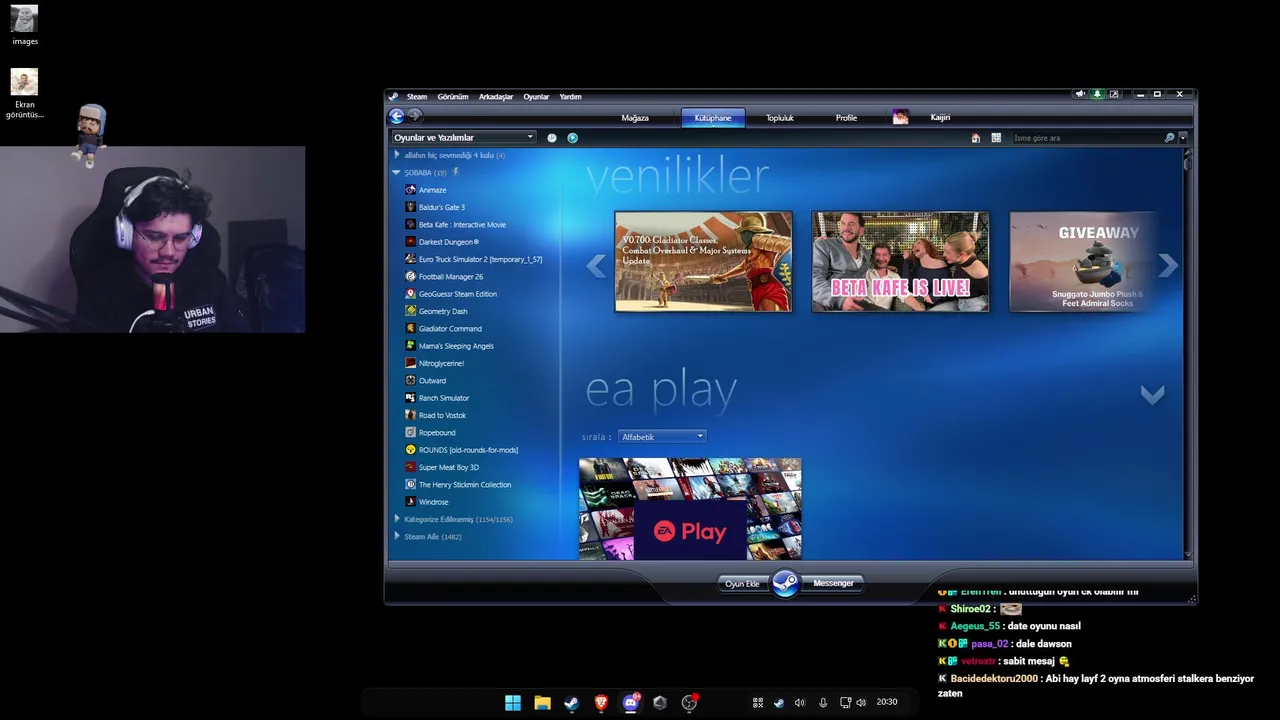Click the Messenger button
Screen dimensions: 1280x720
click(833, 584)
